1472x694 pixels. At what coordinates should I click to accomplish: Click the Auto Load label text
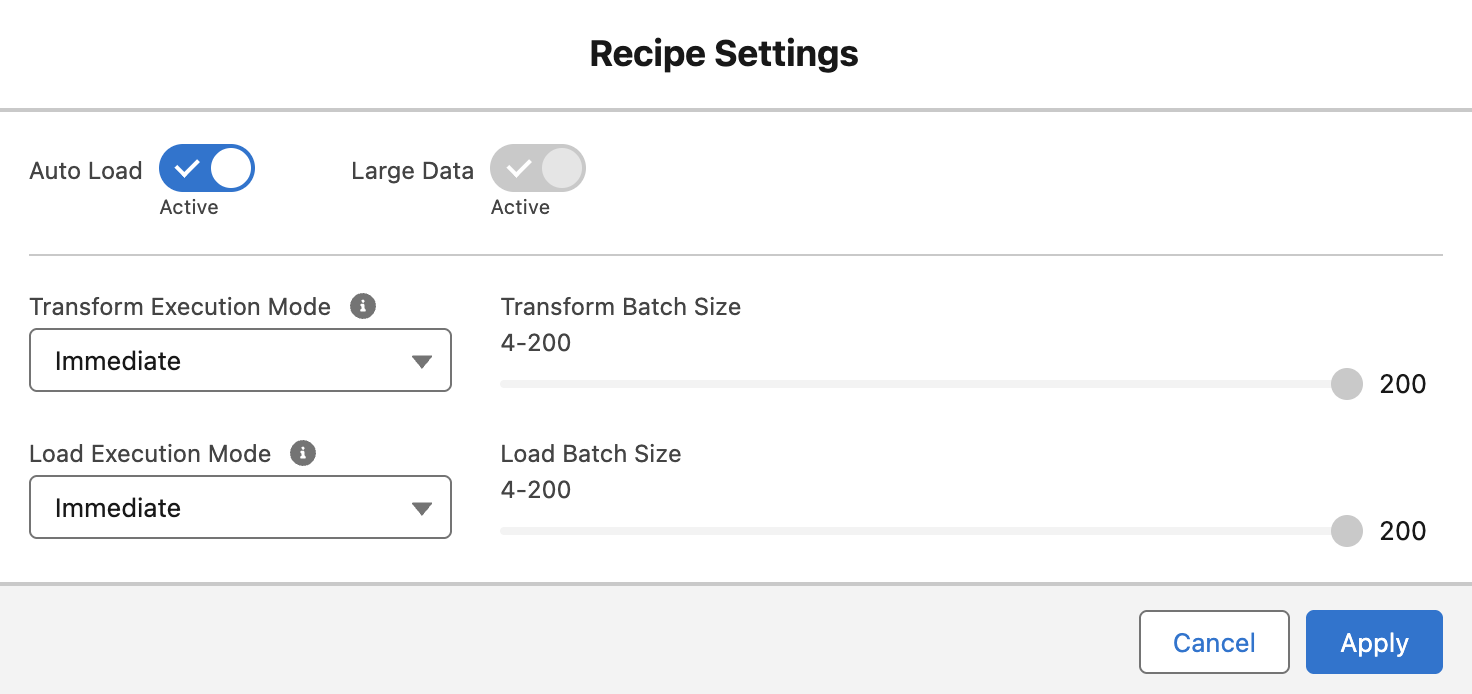pos(86,171)
